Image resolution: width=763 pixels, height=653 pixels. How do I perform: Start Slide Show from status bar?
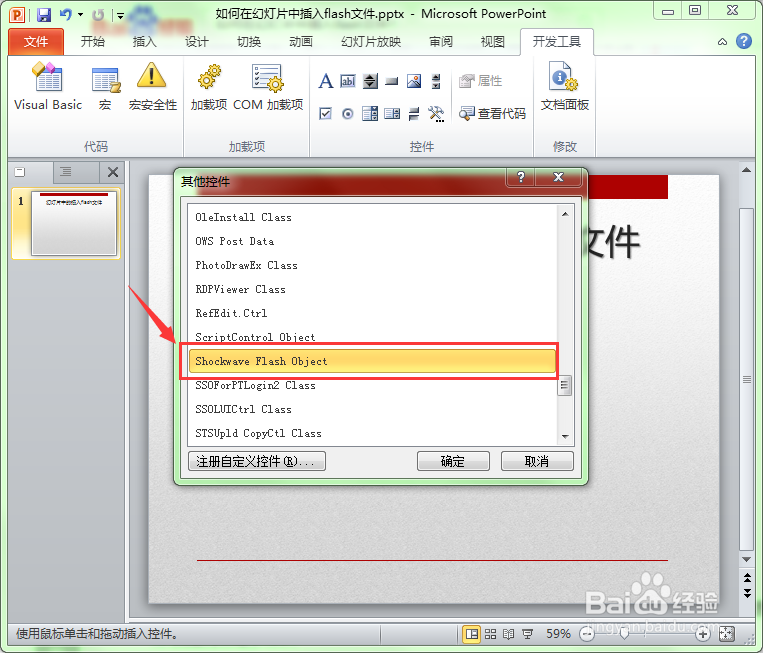pyautogui.click(x=527, y=634)
